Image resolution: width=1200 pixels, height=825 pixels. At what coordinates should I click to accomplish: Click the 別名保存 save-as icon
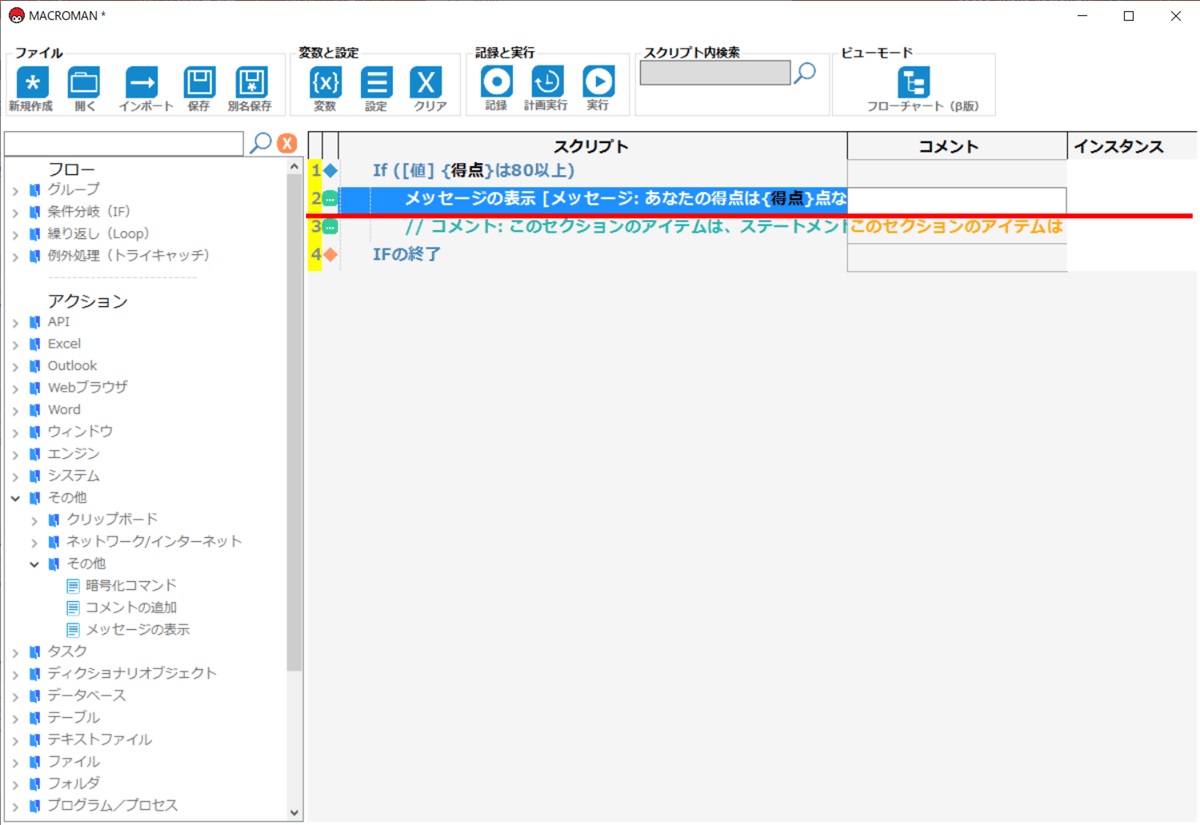click(x=251, y=82)
